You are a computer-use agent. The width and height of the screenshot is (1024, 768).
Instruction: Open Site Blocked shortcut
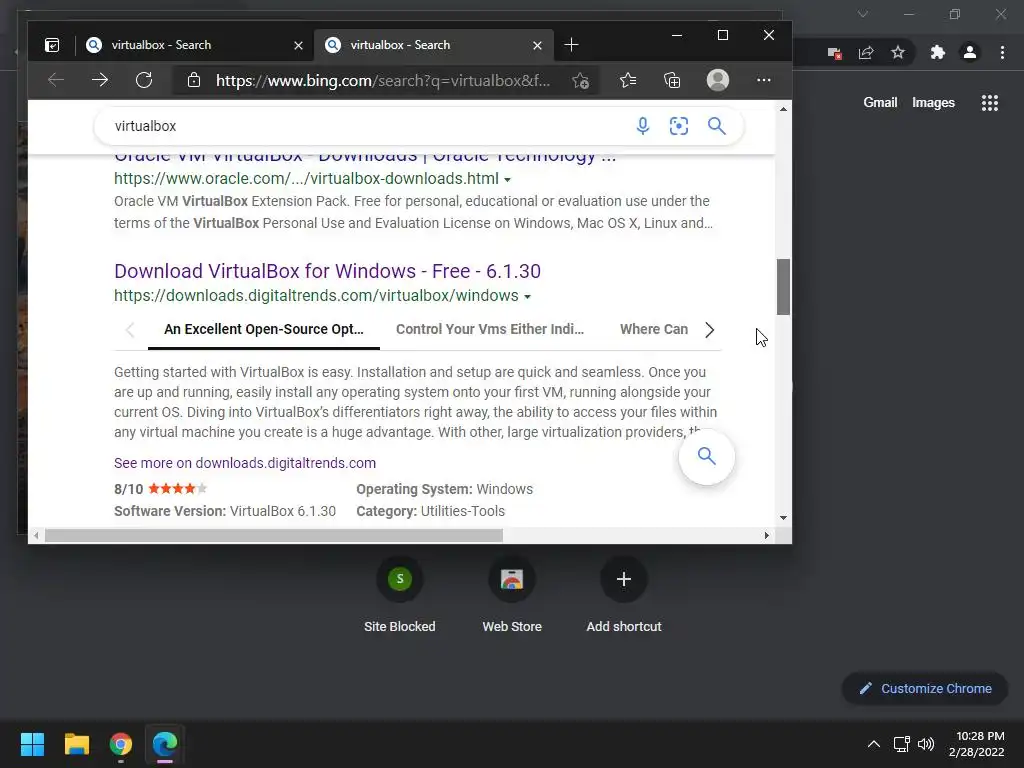[400, 595]
